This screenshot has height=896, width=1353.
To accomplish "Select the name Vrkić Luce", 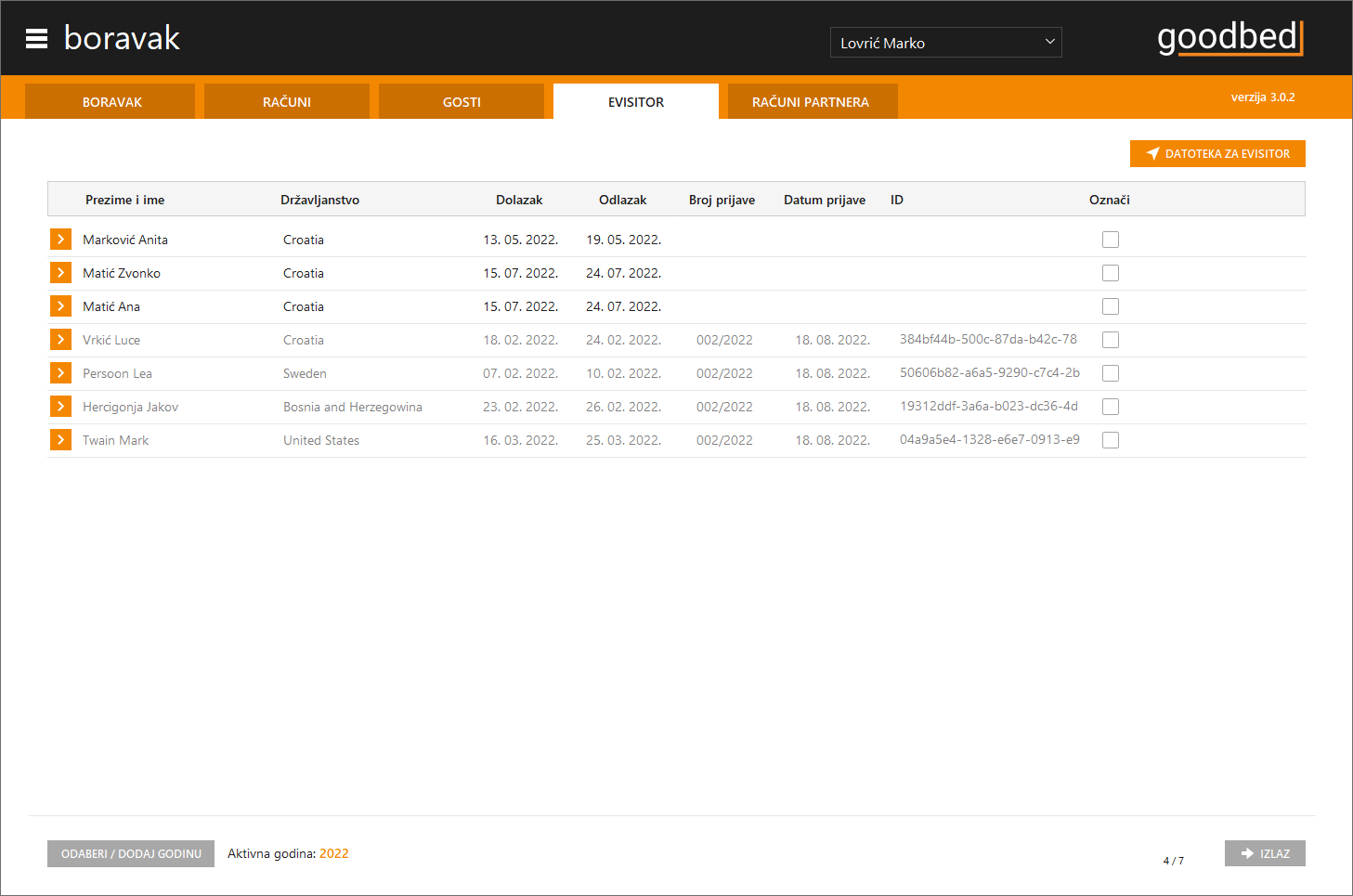I will tap(111, 340).
